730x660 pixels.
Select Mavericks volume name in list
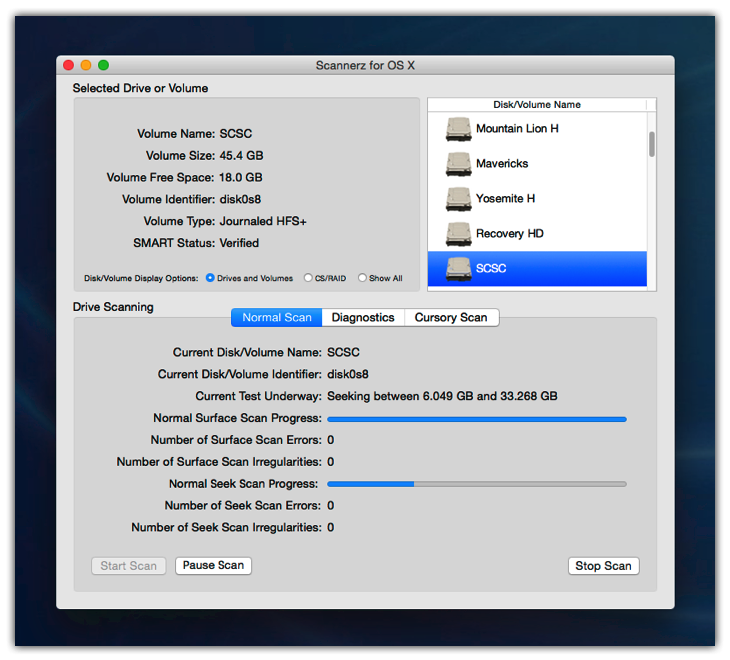pyautogui.click(x=502, y=164)
